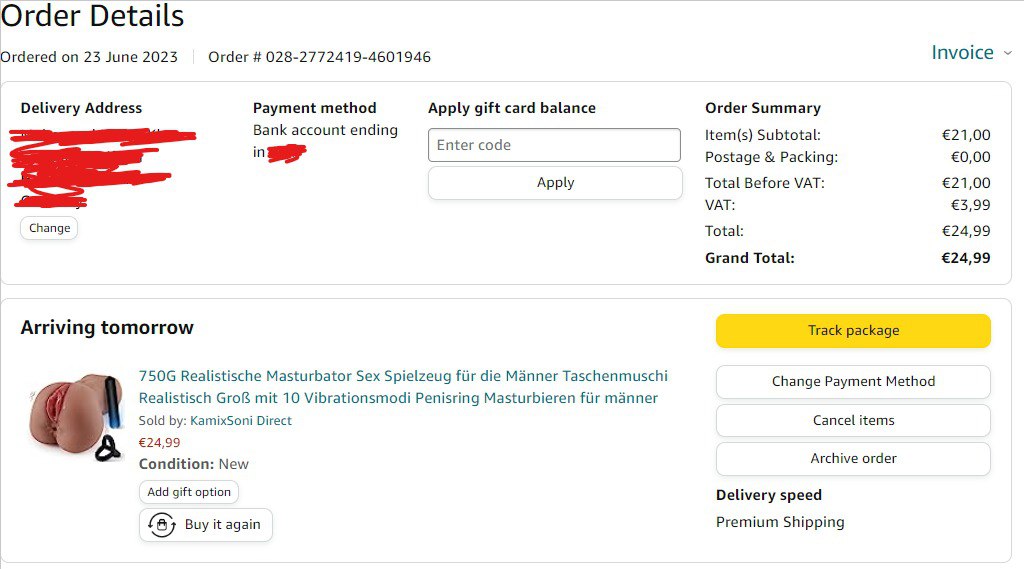The height and width of the screenshot is (569, 1024).
Task: Click the Premium Shipping delivery speed text
Action: pyautogui.click(x=780, y=522)
